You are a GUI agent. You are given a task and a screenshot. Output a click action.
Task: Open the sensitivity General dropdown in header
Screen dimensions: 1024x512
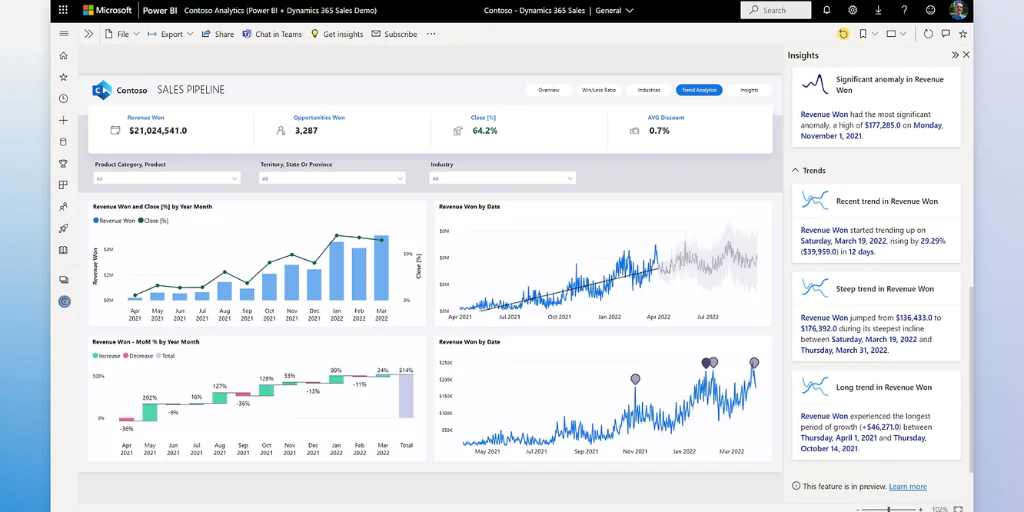[614, 10]
